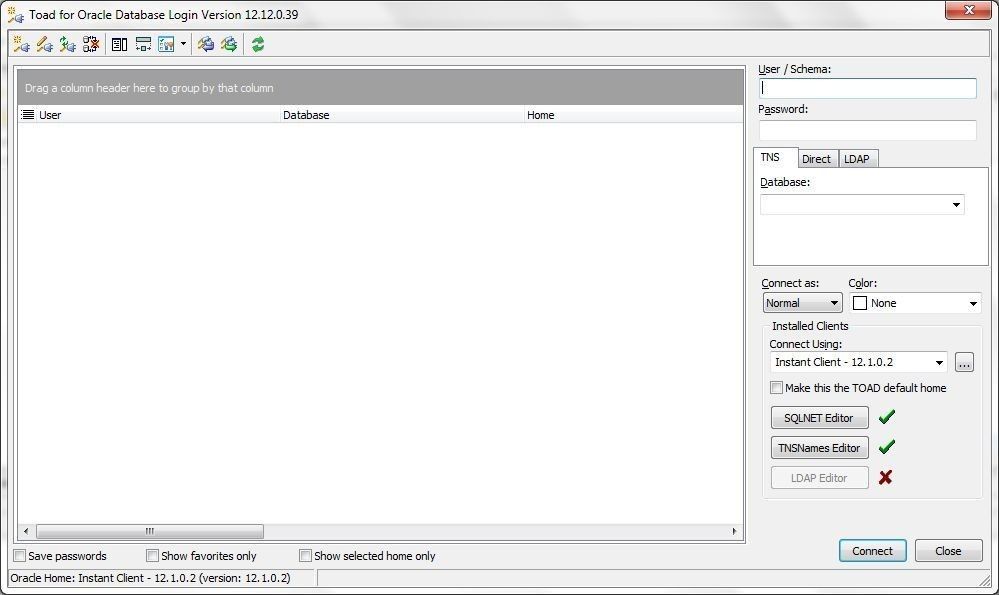Image resolution: width=999 pixels, height=595 pixels.
Task: Click the Toad icon in title bar
Action: click(x=16, y=15)
